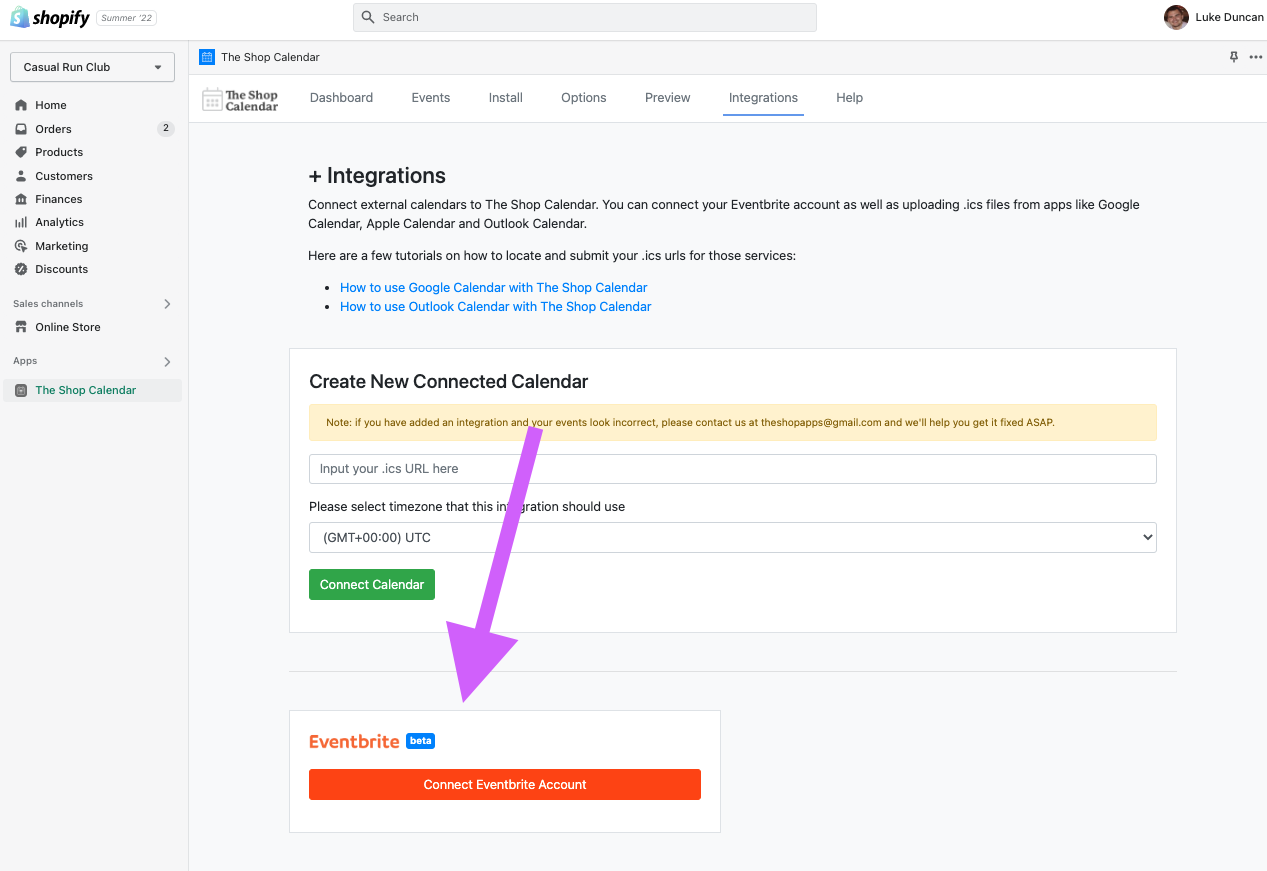Click The Shop Calendar logo
Screen dimensions: 1267x871
coord(240,99)
